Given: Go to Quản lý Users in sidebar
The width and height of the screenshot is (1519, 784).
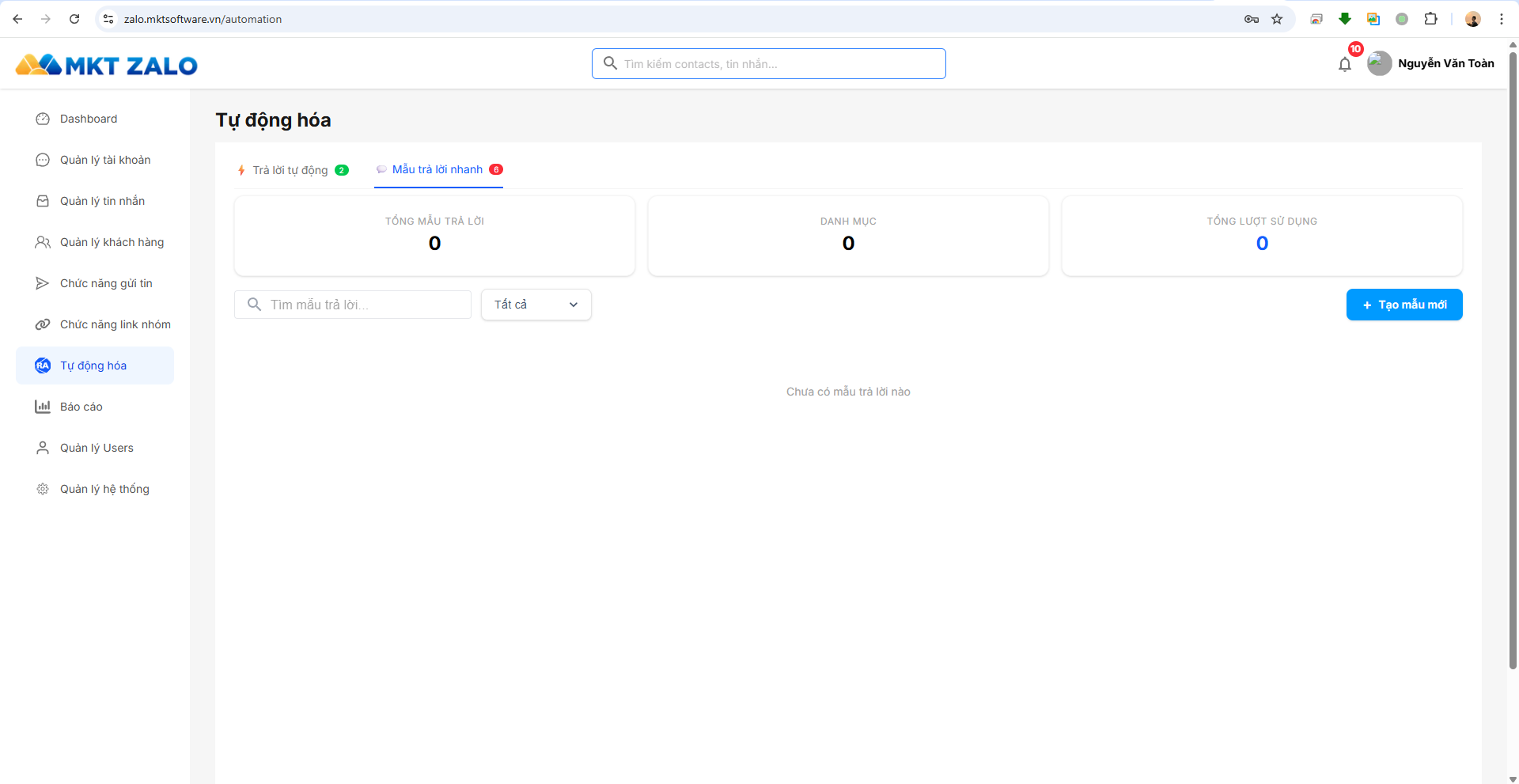Looking at the screenshot, I should click(97, 448).
